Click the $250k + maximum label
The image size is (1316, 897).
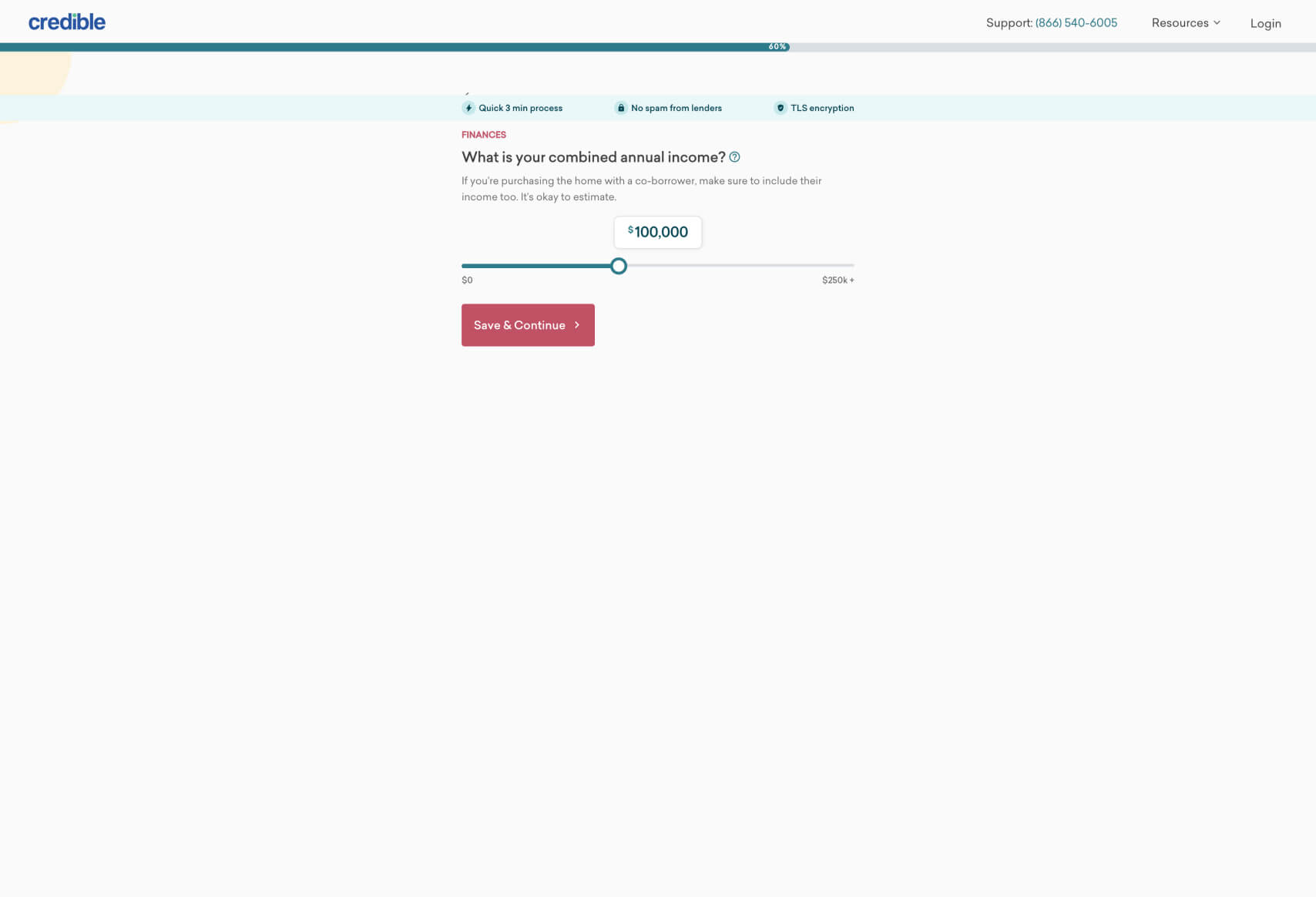pos(838,281)
